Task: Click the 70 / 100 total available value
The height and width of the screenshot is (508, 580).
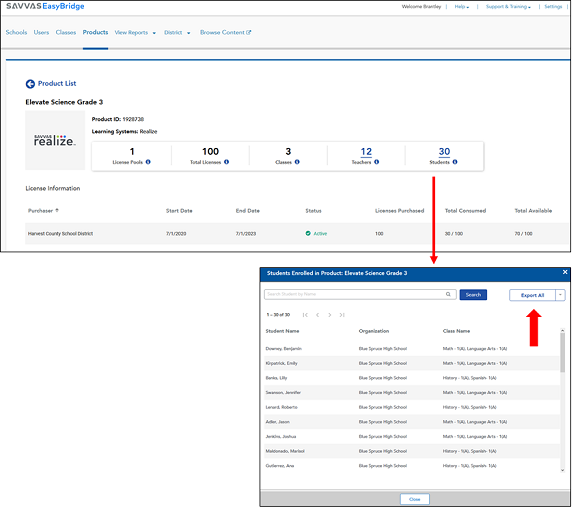Action: 523,233
